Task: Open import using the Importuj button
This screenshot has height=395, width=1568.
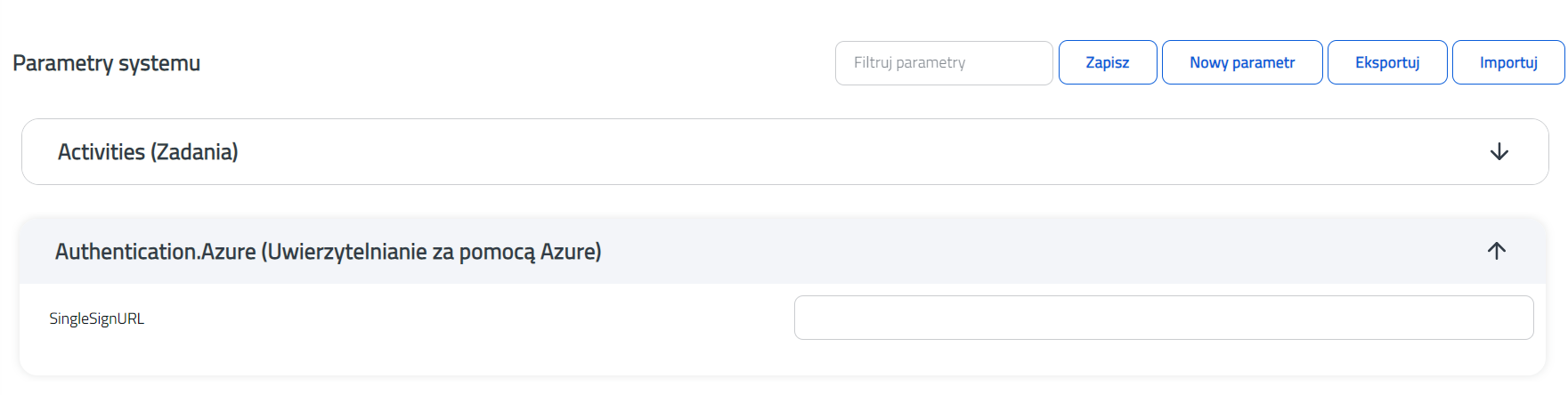Action: [x=1507, y=63]
